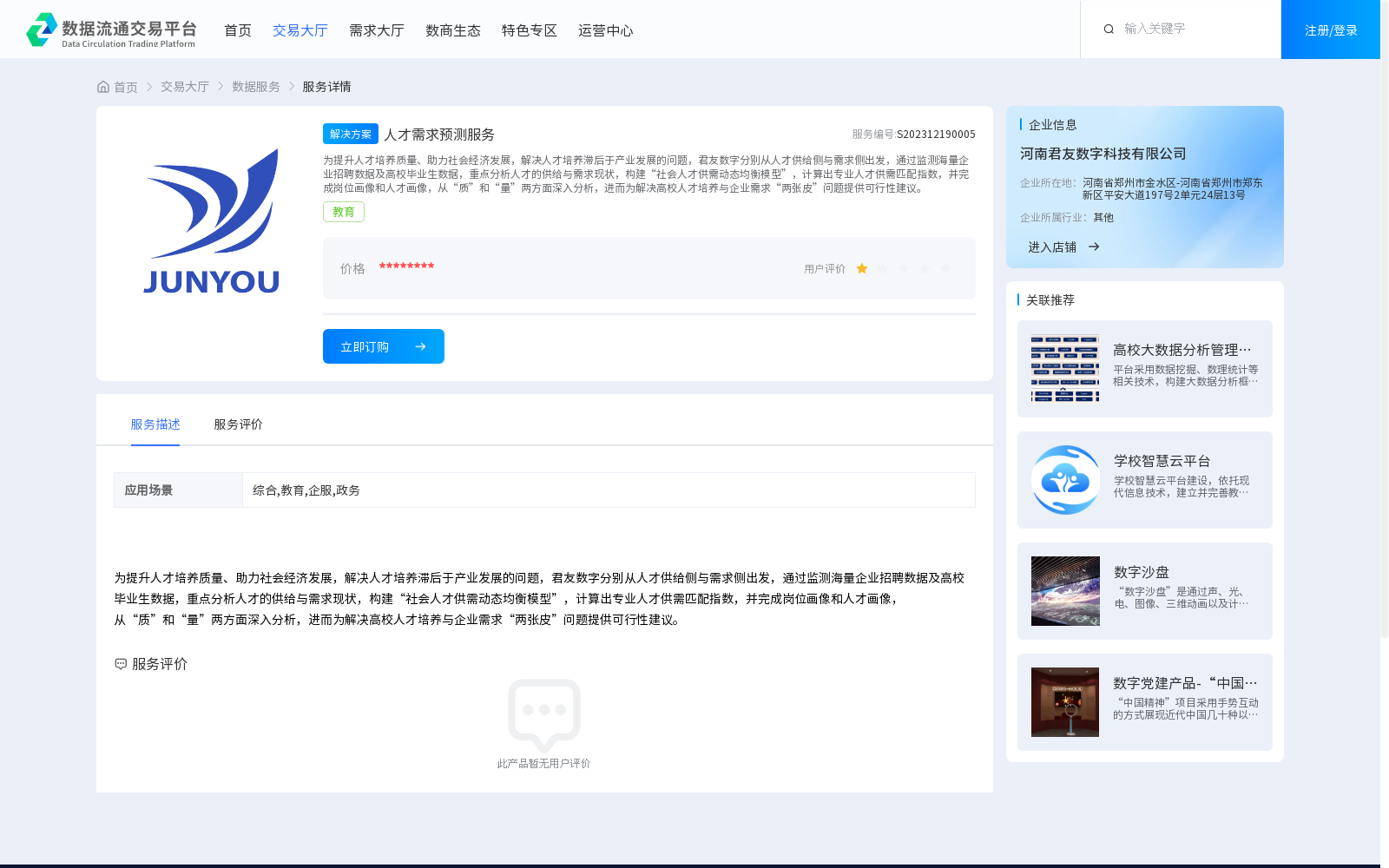The width and height of the screenshot is (1389, 868).
Task: Click the arrow icon inside 立即订购 button
Action: point(421,345)
